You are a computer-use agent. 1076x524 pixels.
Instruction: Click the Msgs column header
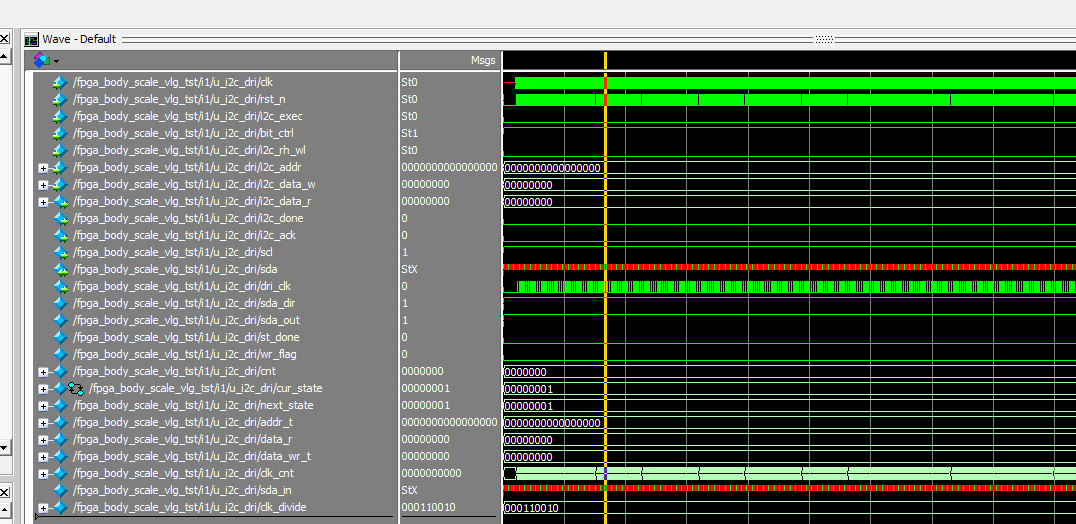point(482,60)
